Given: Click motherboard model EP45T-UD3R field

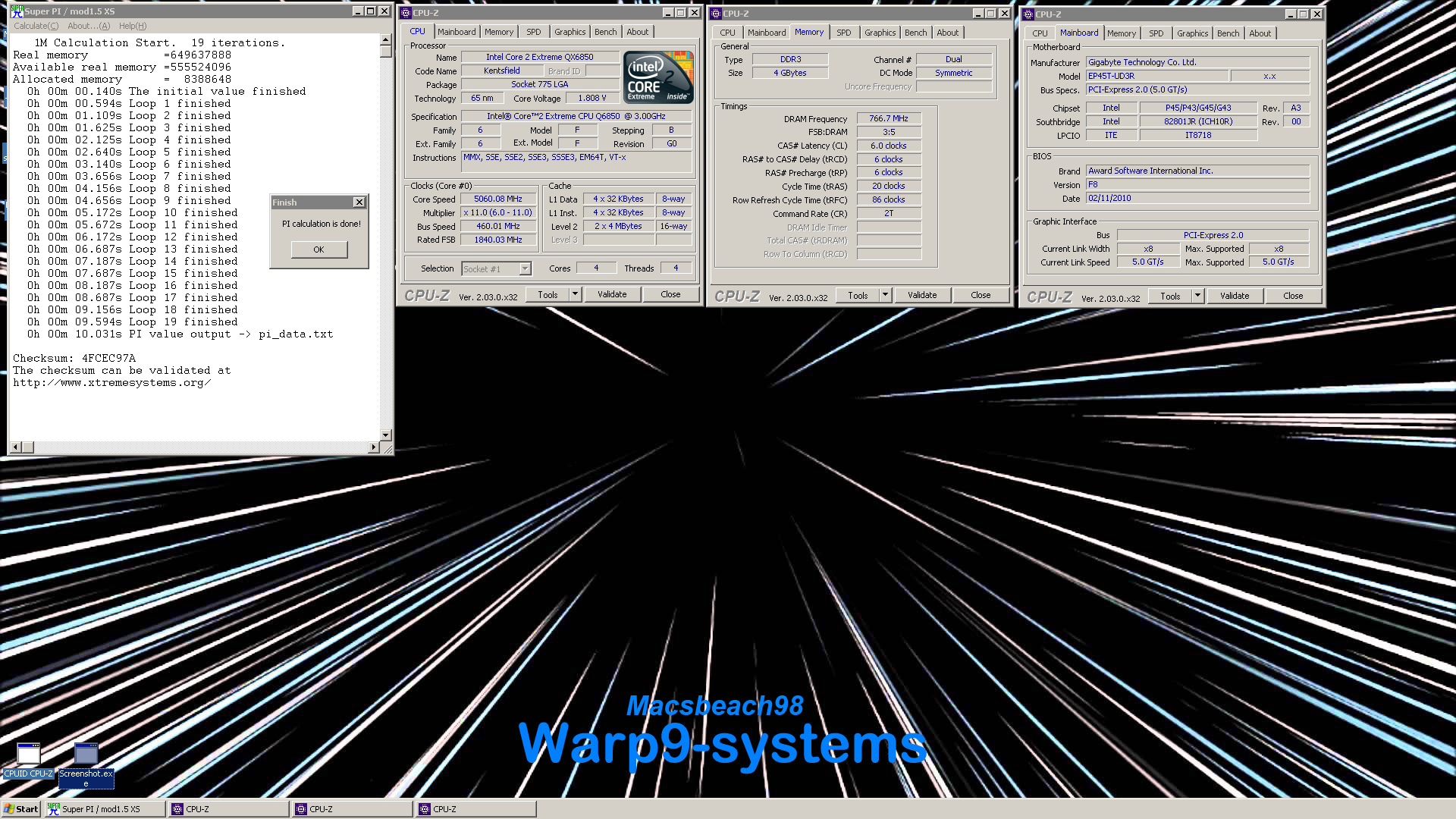Looking at the screenshot, I should [1156, 76].
